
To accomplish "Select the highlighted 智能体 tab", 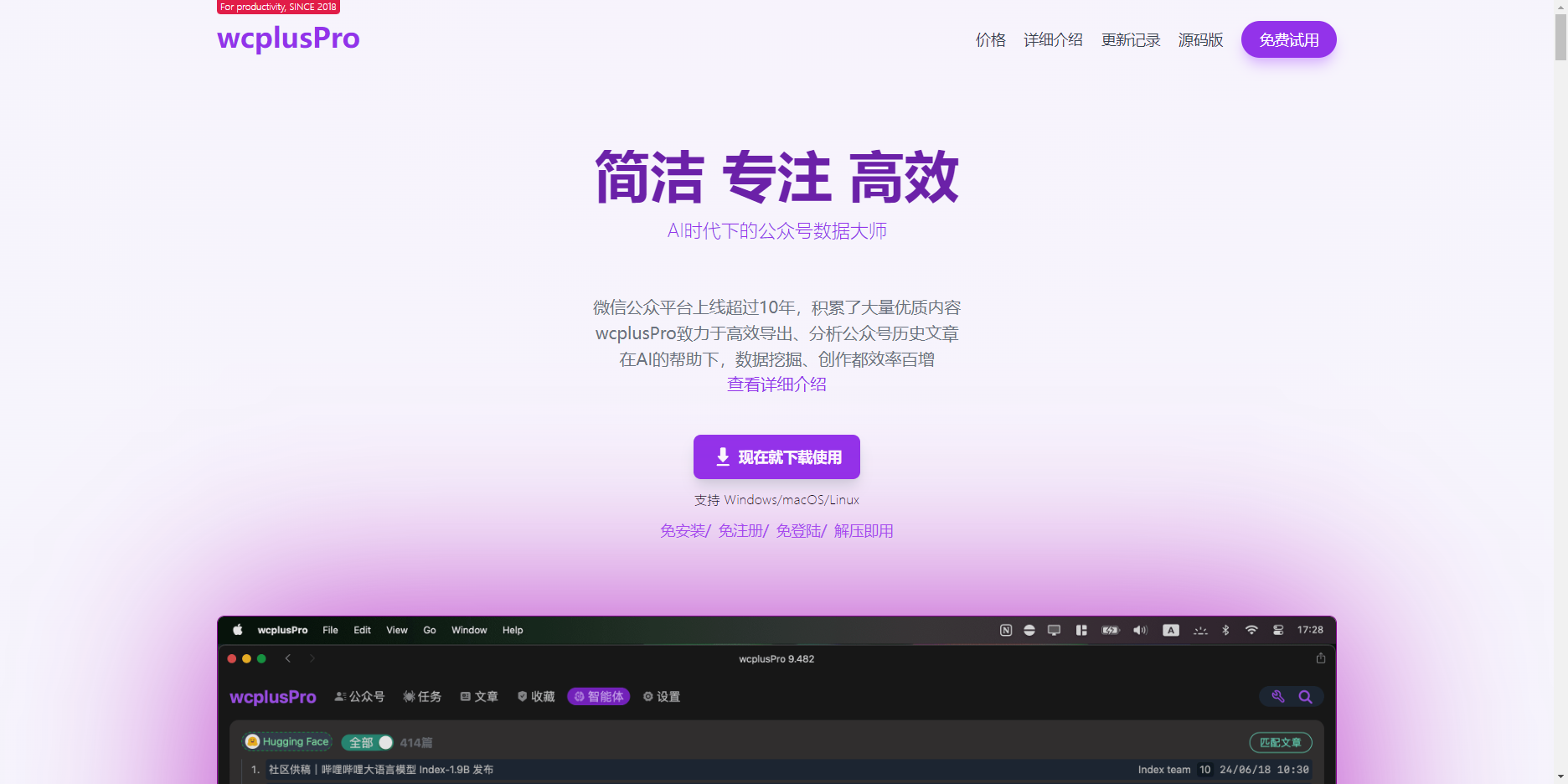I will [x=598, y=697].
